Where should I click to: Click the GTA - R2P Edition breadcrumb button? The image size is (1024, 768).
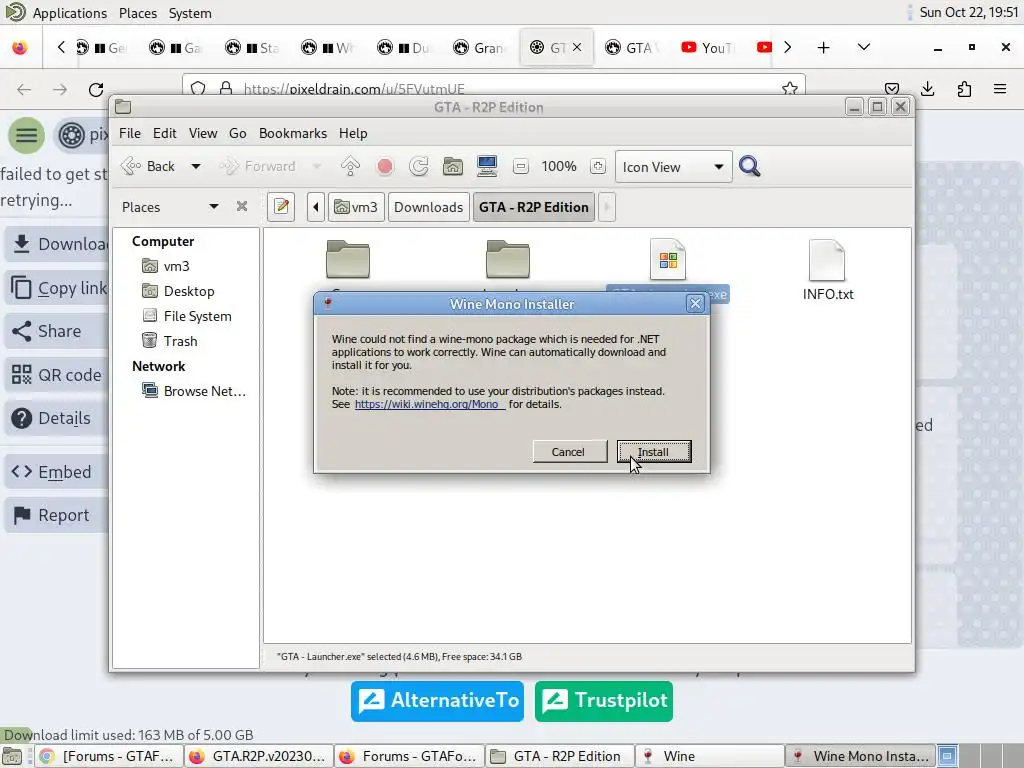(534, 207)
